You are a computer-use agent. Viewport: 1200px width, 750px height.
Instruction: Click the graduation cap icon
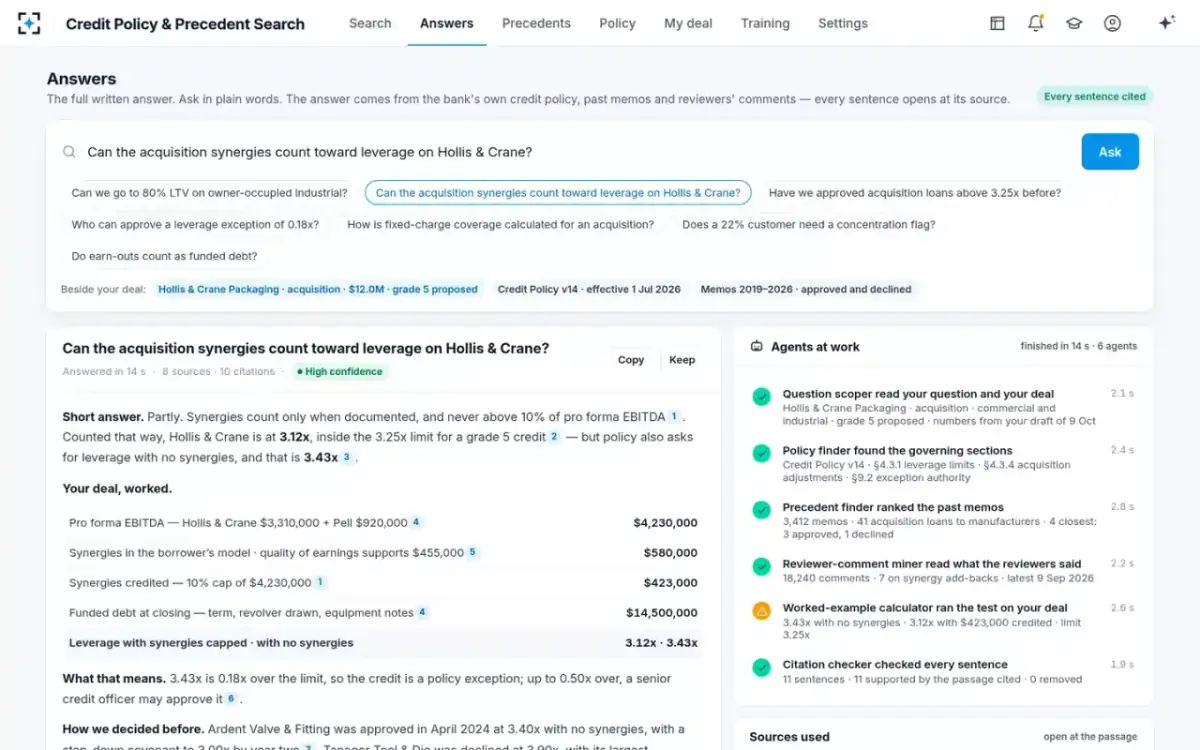[x=1074, y=23]
